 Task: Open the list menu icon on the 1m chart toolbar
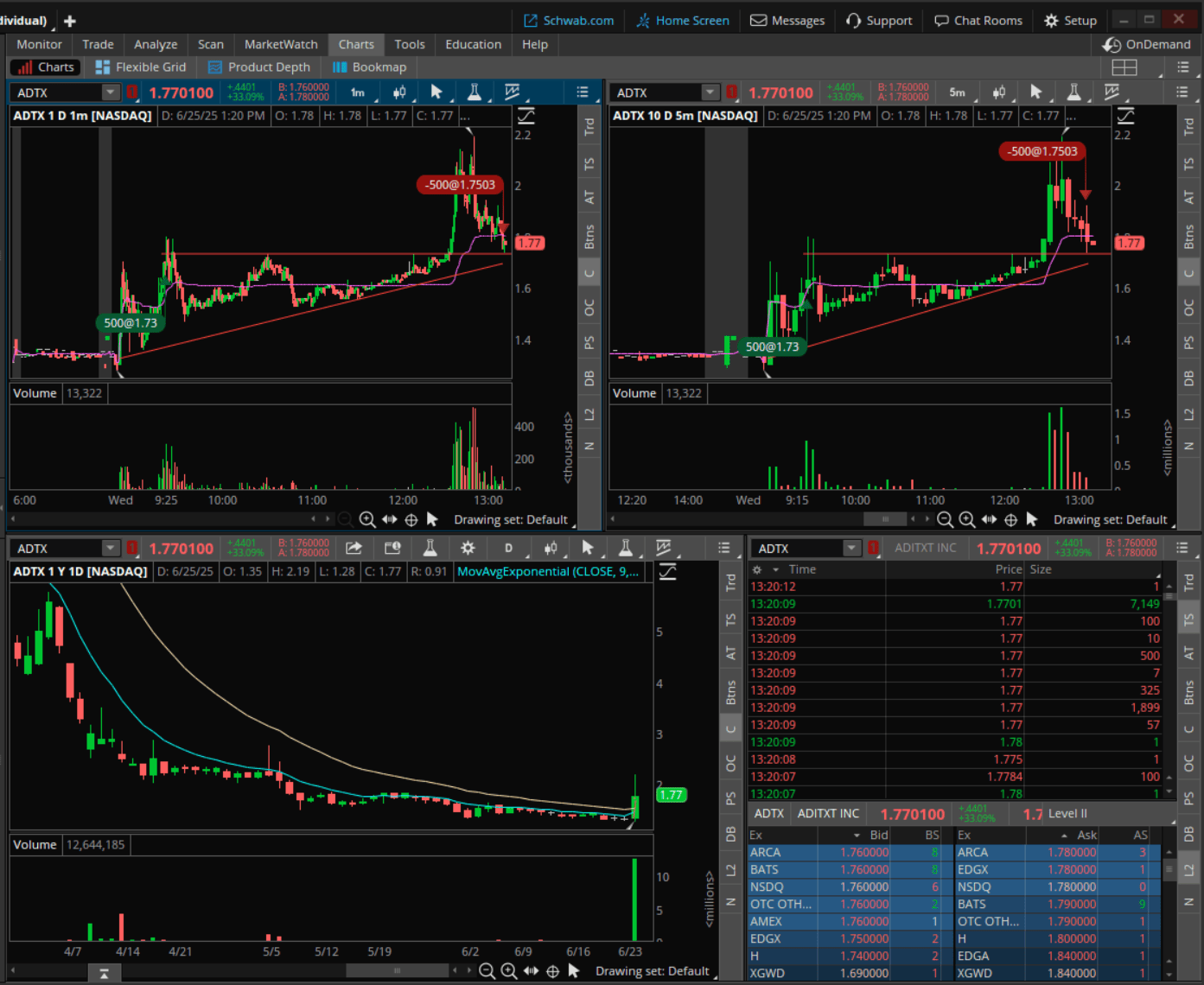pos(583,92)
